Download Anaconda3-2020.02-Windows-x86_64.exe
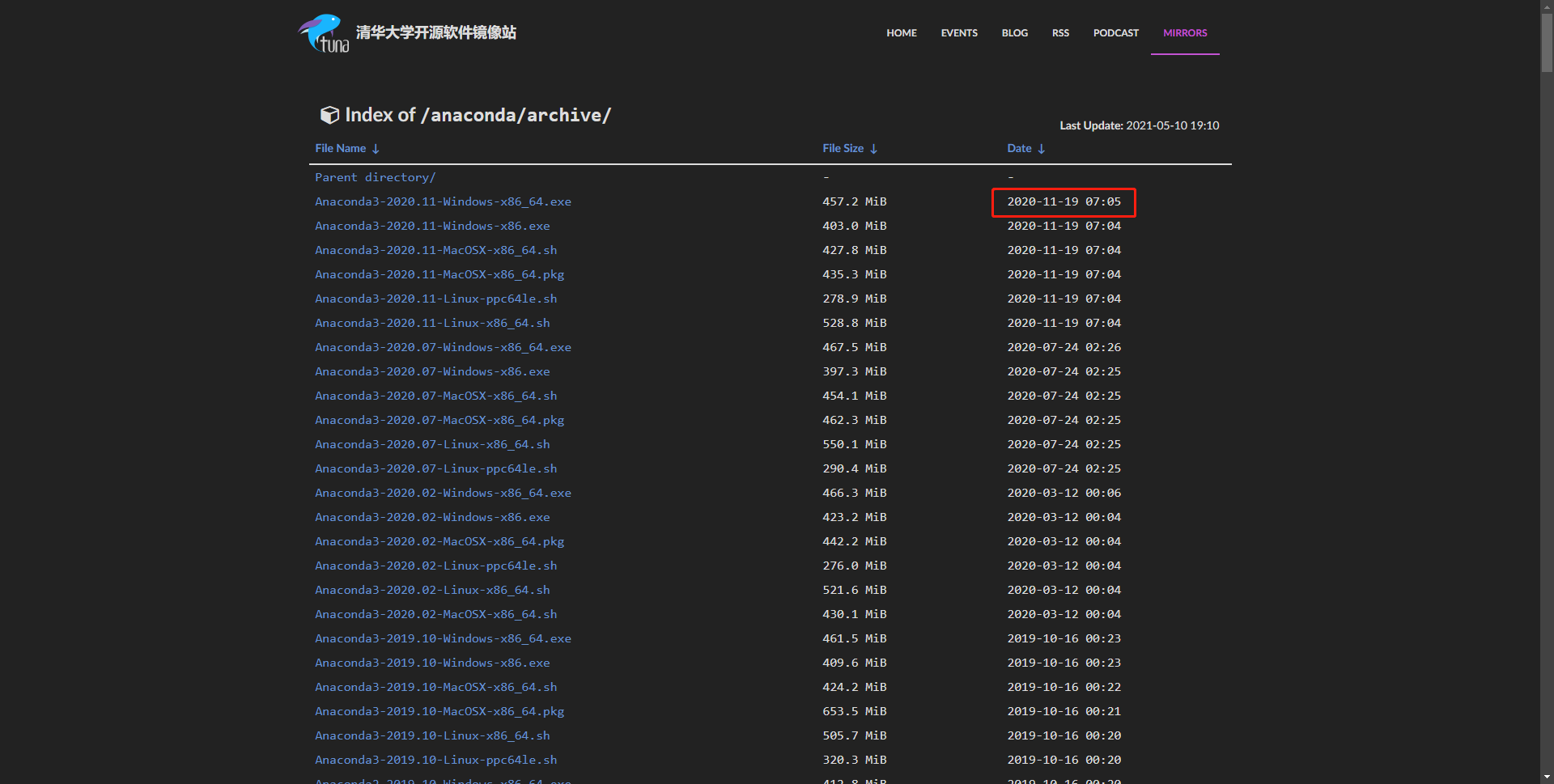The width and height of the screenshot is (1554, 784). tap(443, 493)
